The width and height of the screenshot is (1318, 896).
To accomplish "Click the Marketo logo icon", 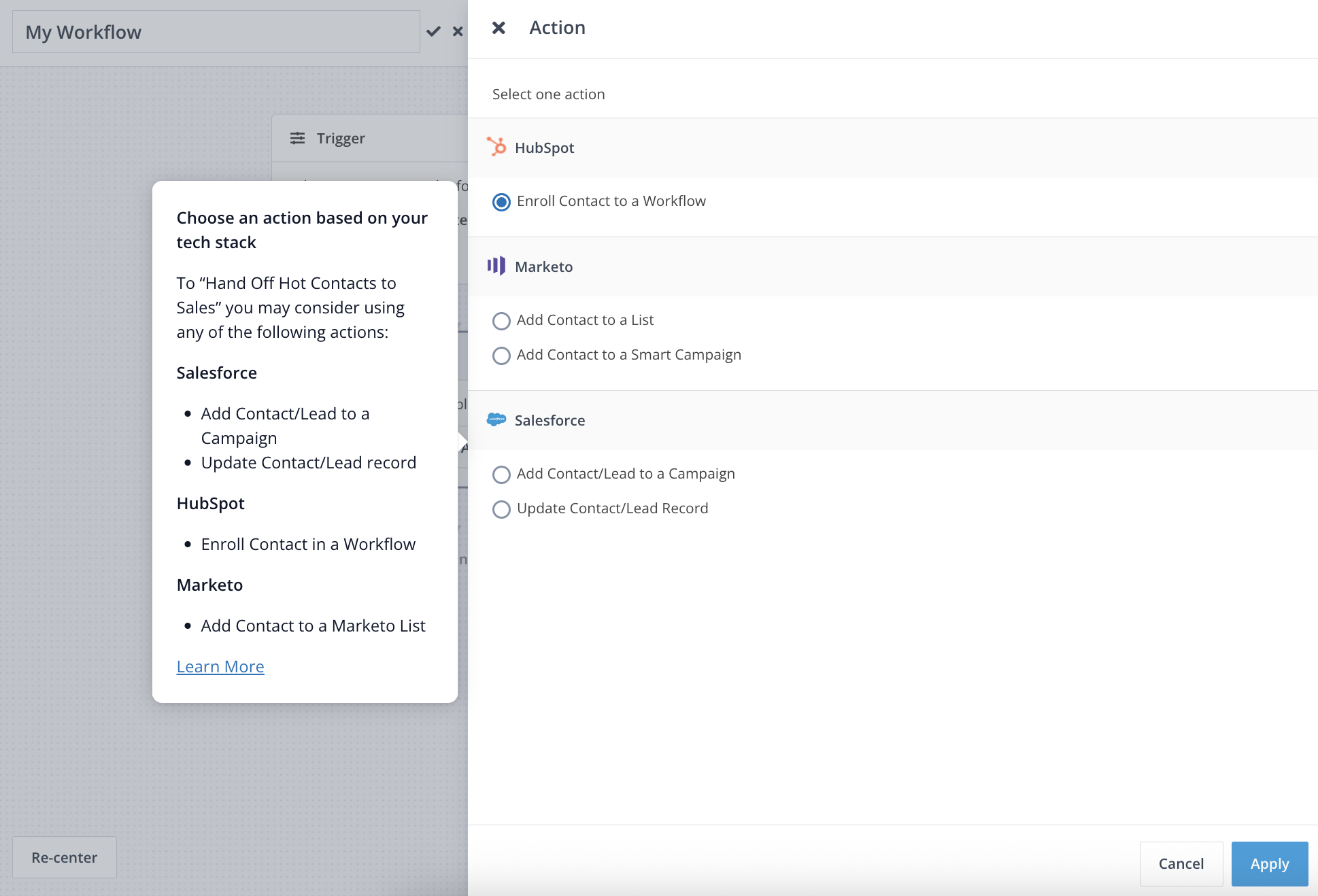I will click(x=496, y=266).
